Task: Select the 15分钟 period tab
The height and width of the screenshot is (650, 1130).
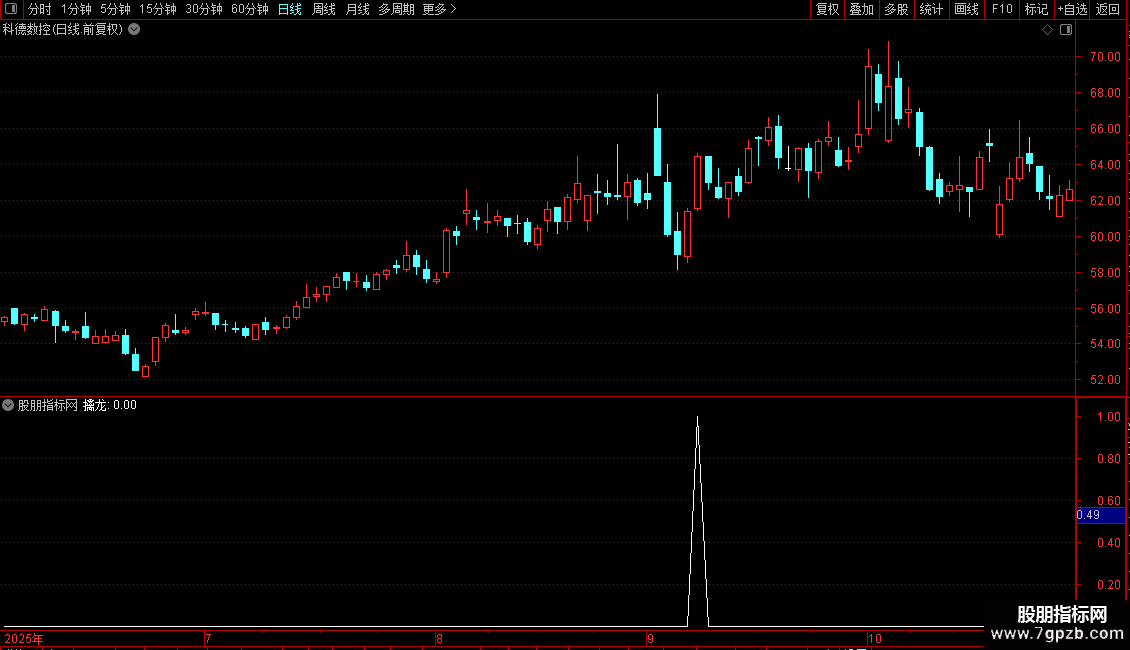Action: click(157, 9)
